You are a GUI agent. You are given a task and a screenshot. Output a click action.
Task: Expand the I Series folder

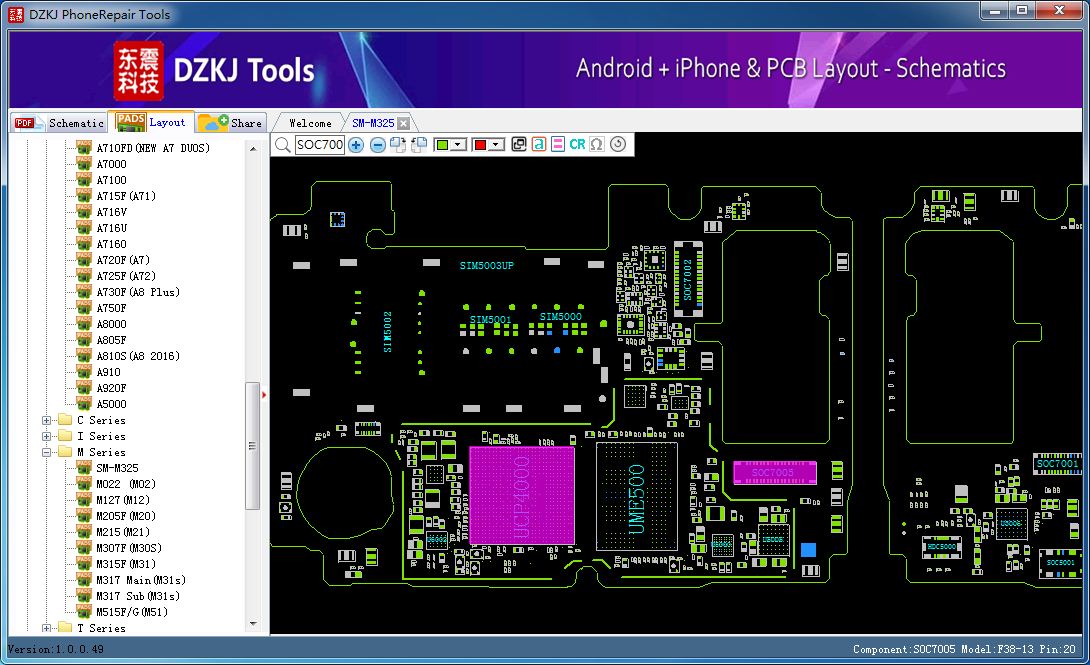click(47, 436)
